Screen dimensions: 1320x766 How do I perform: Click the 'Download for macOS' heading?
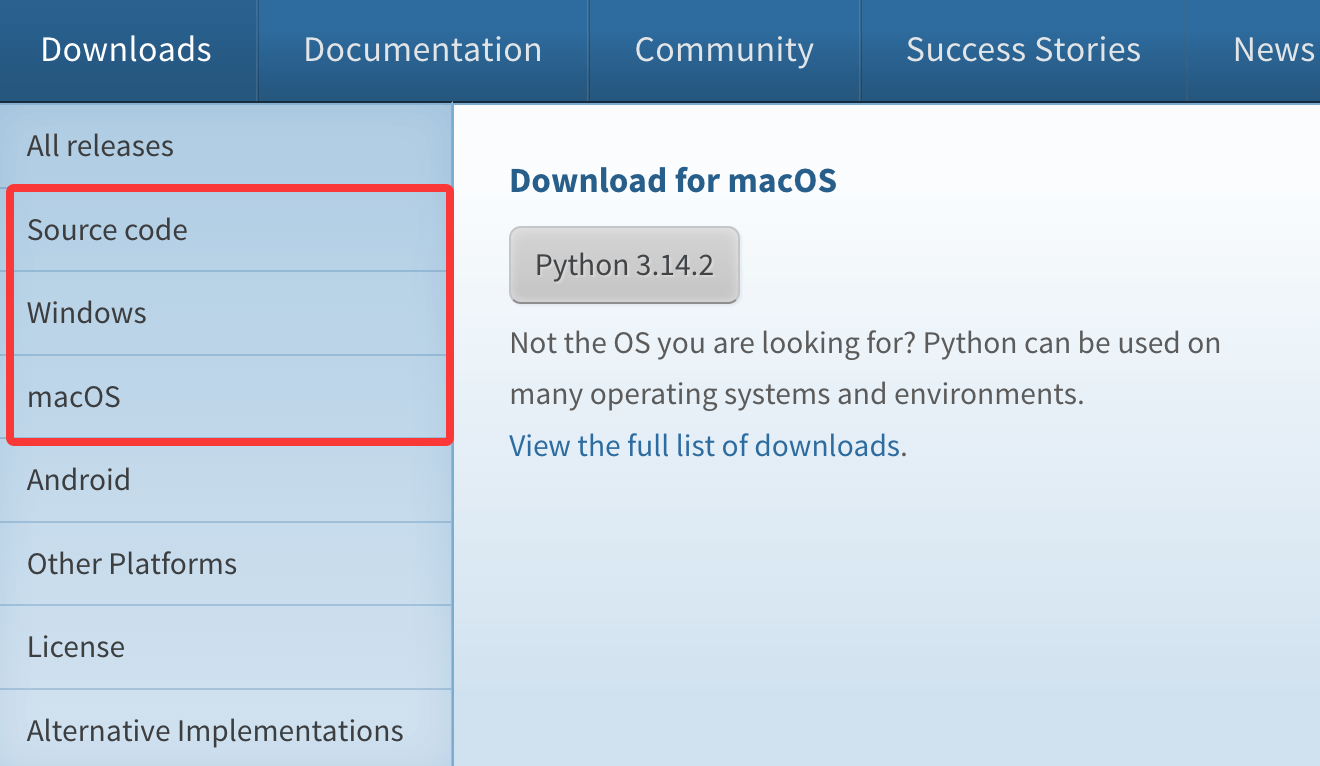tap(673, 181)
